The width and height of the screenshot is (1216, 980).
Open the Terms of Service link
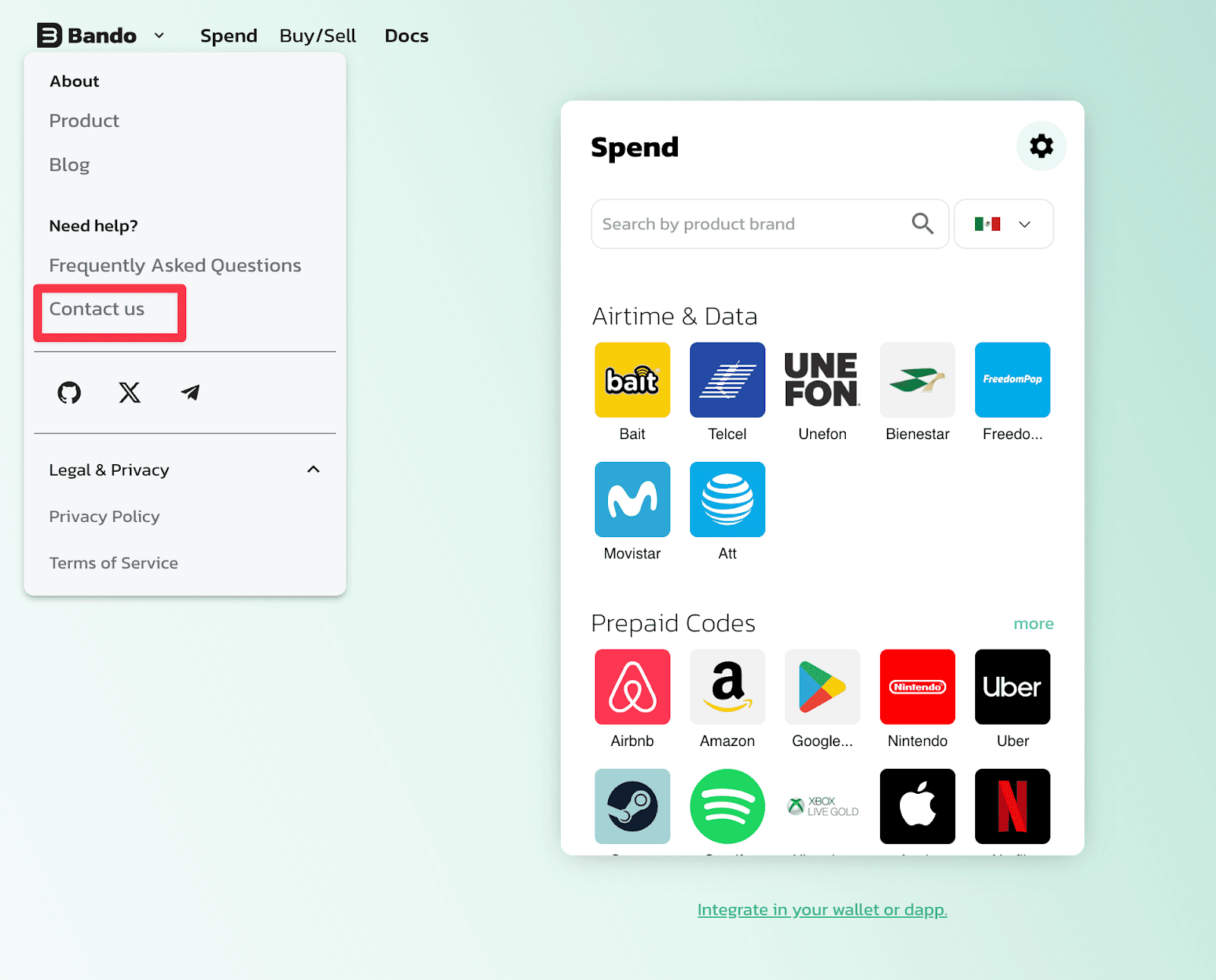click(113, 563)
